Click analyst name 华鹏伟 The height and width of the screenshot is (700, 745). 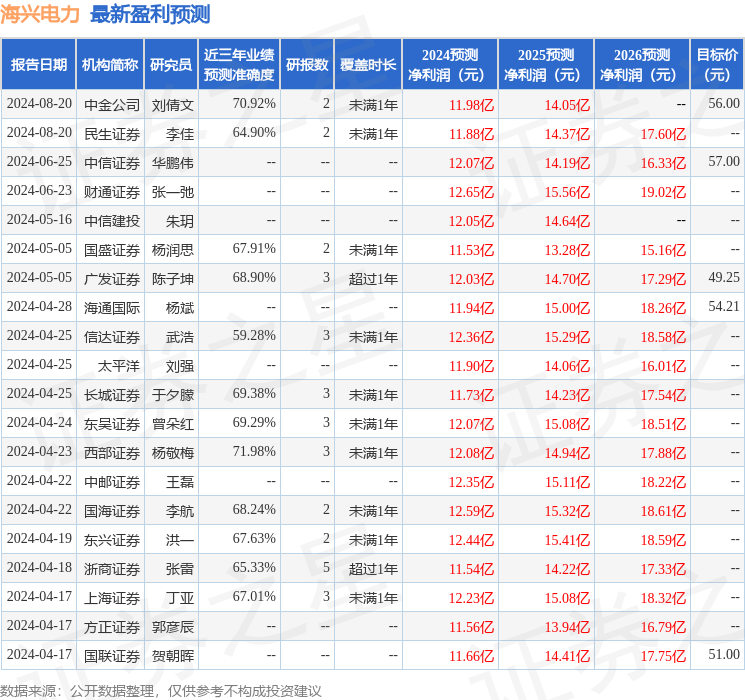(x=173, y=163)
